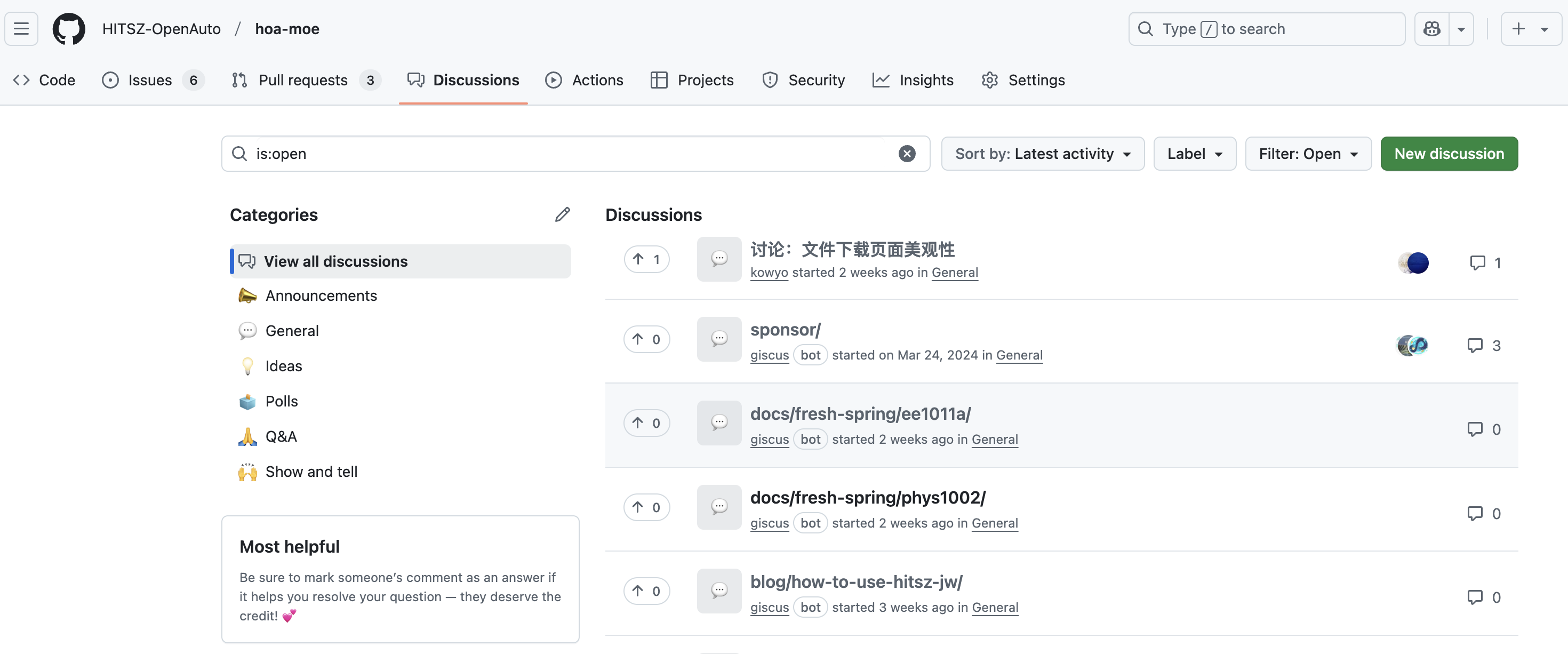Open the Label filter dropdown

point(1194,154)
